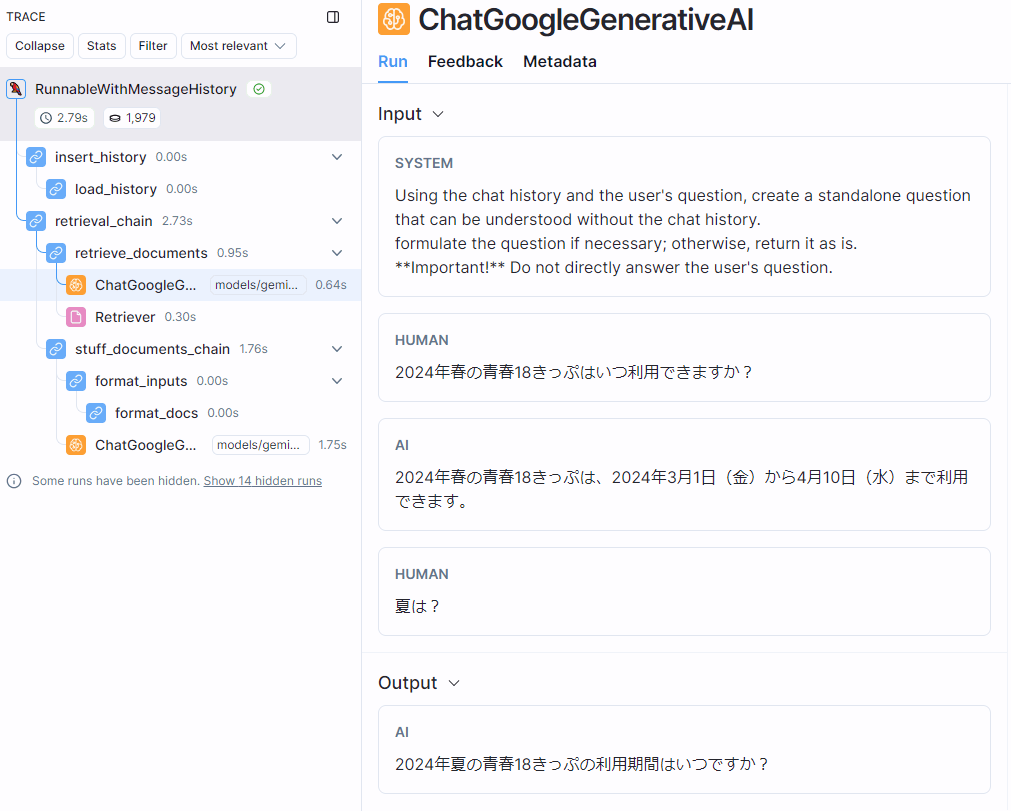
Task: Click models/gemi tag on the 0.64s run
Action: 257,285
